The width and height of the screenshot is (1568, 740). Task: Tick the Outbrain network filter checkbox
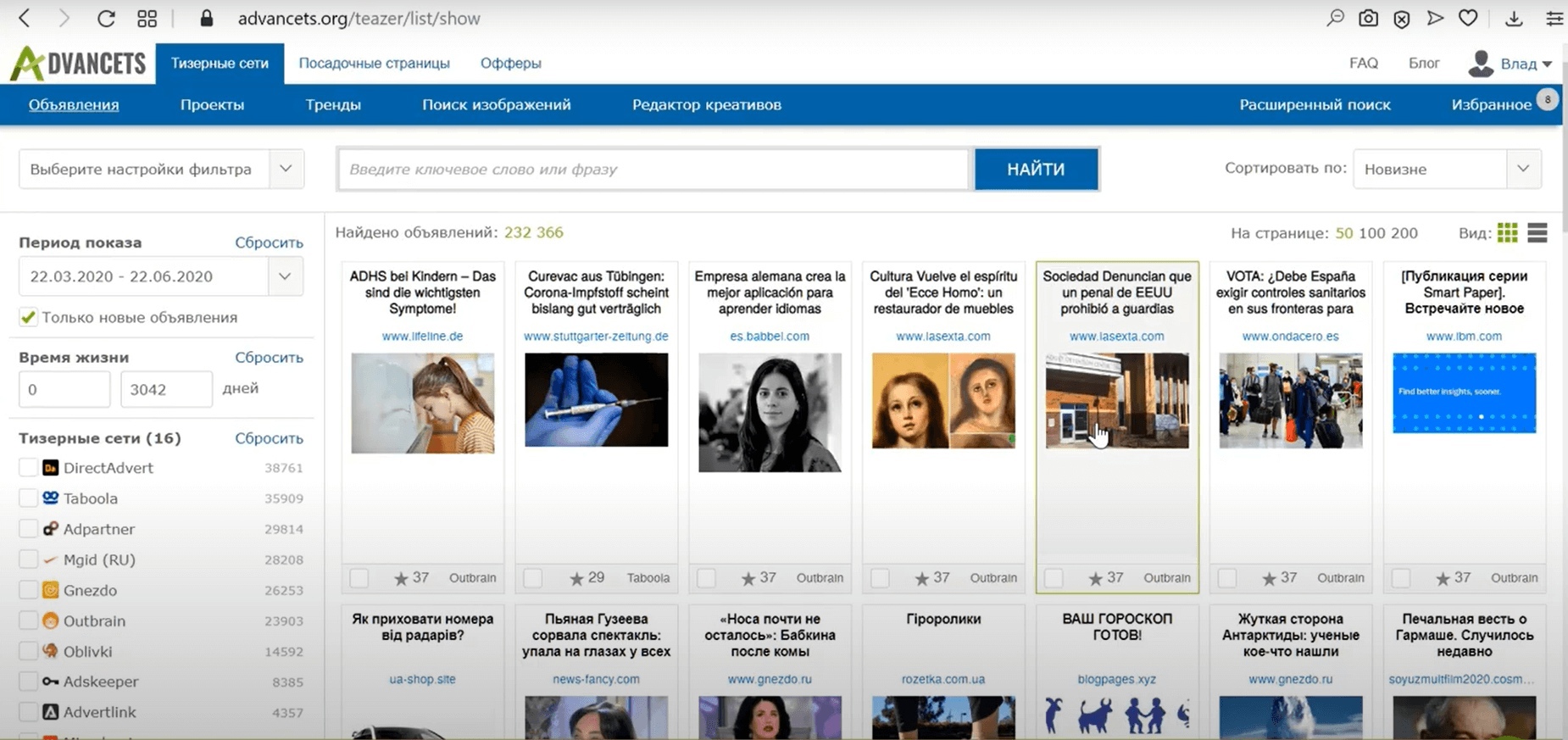pos(28,620)
